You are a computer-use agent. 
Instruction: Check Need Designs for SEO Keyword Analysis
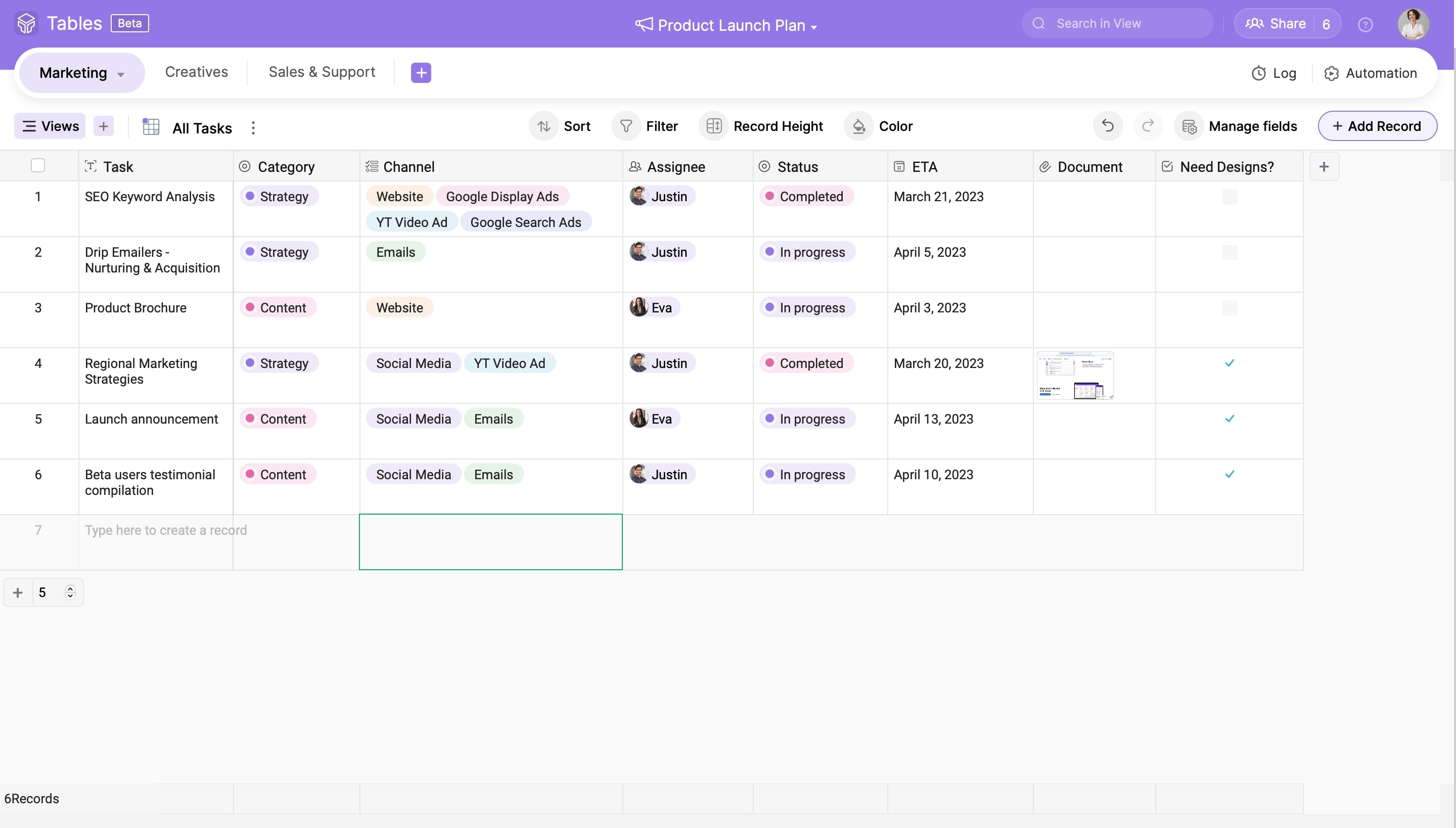(x=1229, y=197)
